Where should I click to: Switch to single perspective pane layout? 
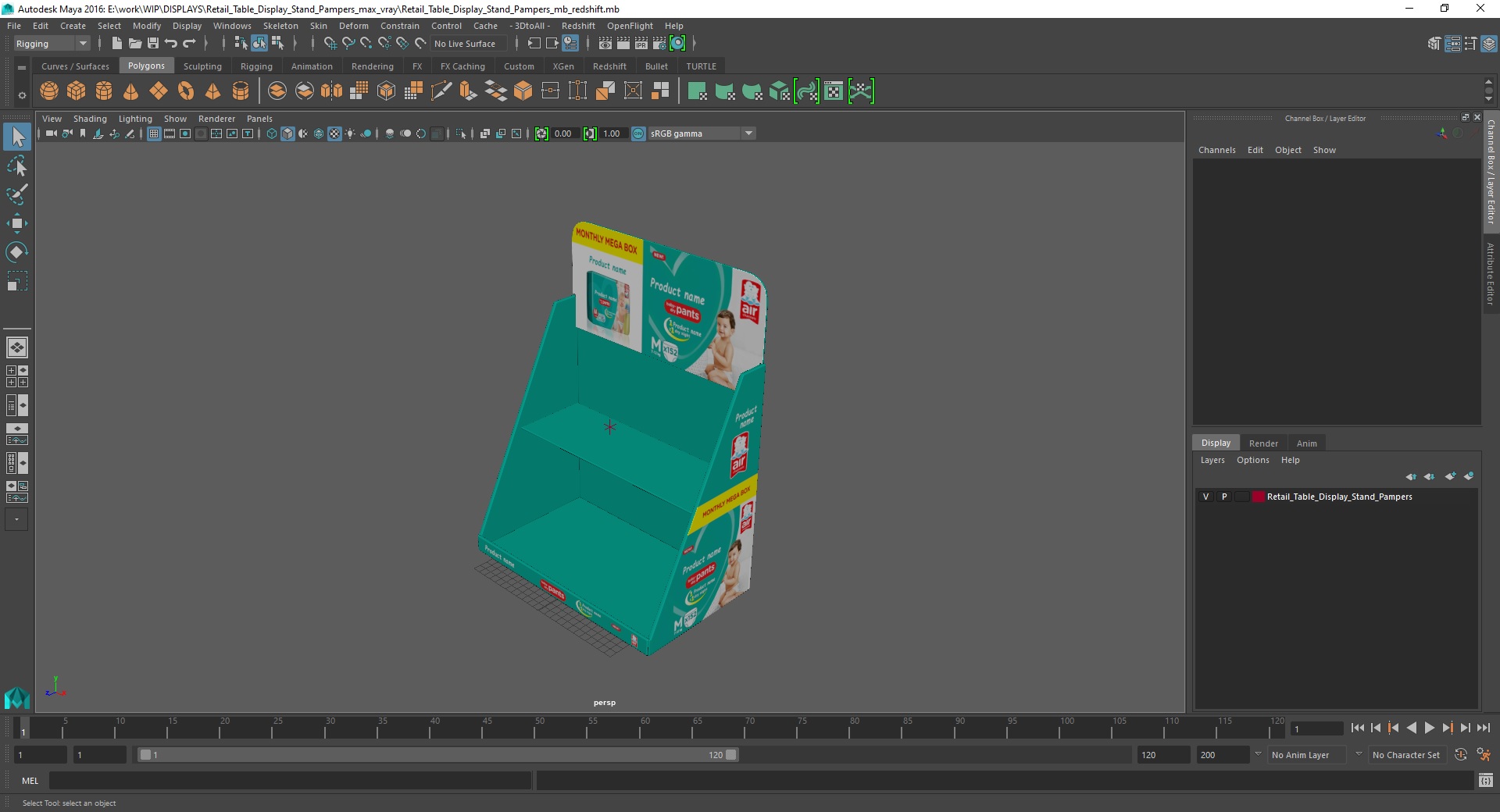point(17,347)
